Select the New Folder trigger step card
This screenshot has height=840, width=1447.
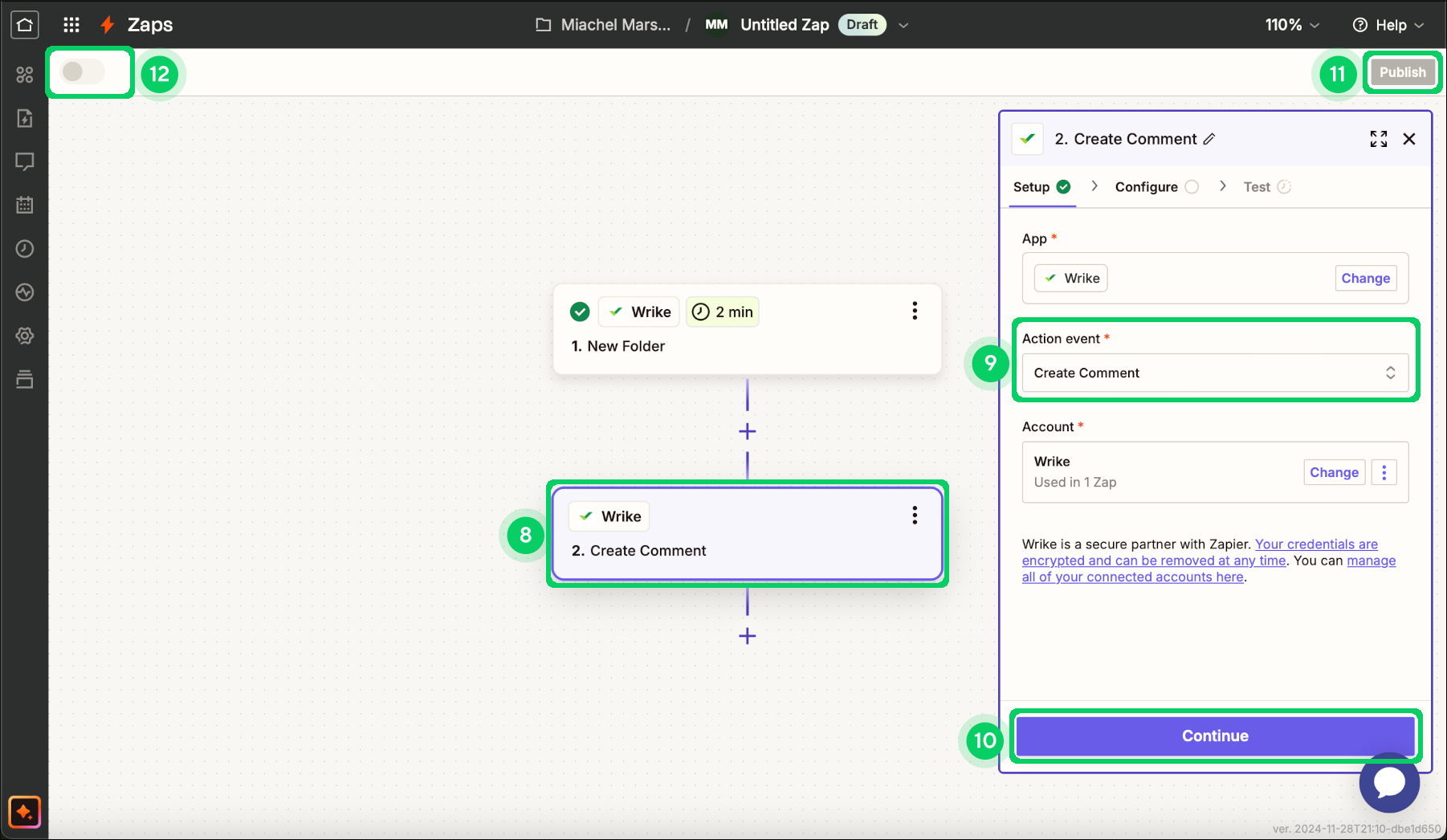click(x=747, y=329)
